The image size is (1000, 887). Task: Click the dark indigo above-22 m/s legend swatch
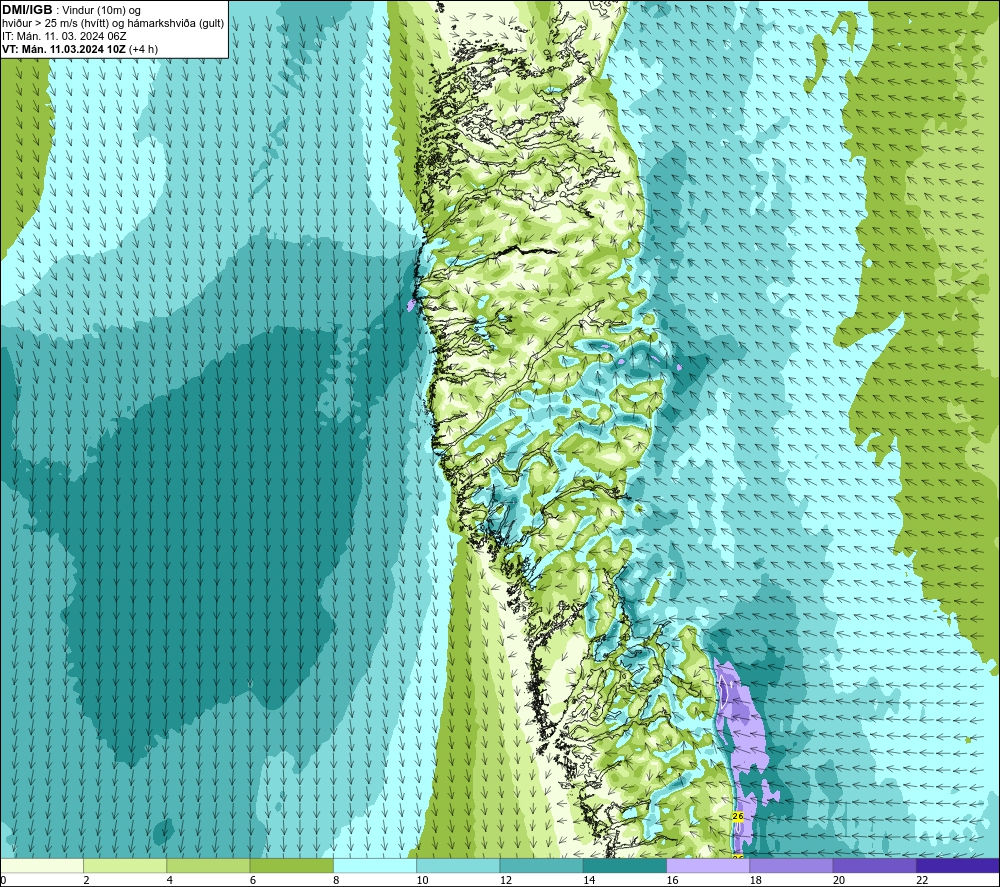point(958,865)
